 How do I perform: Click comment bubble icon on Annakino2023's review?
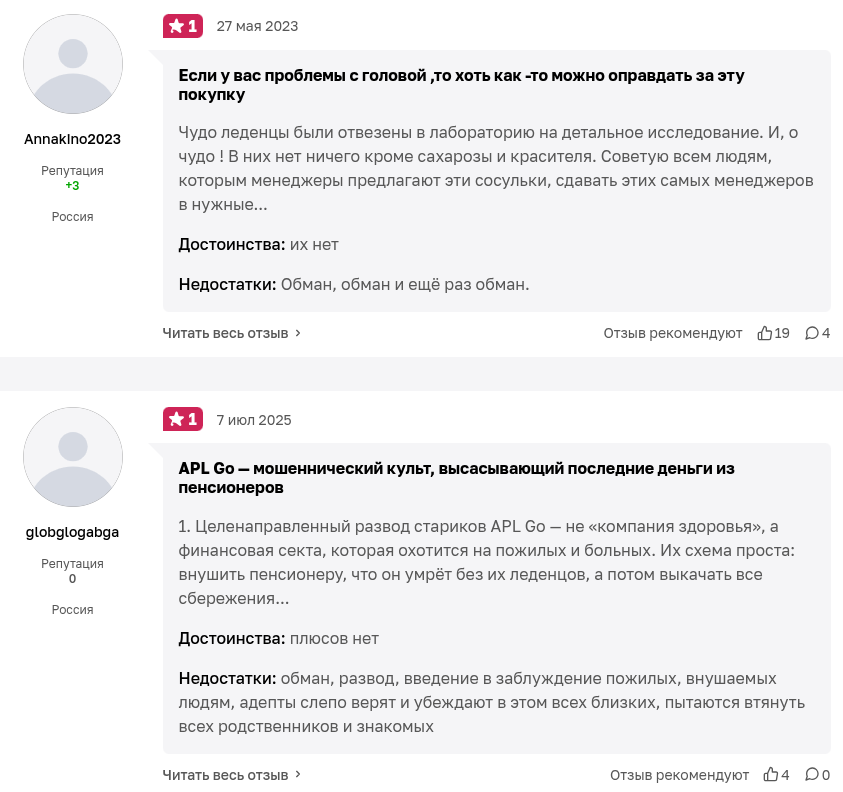812,333
